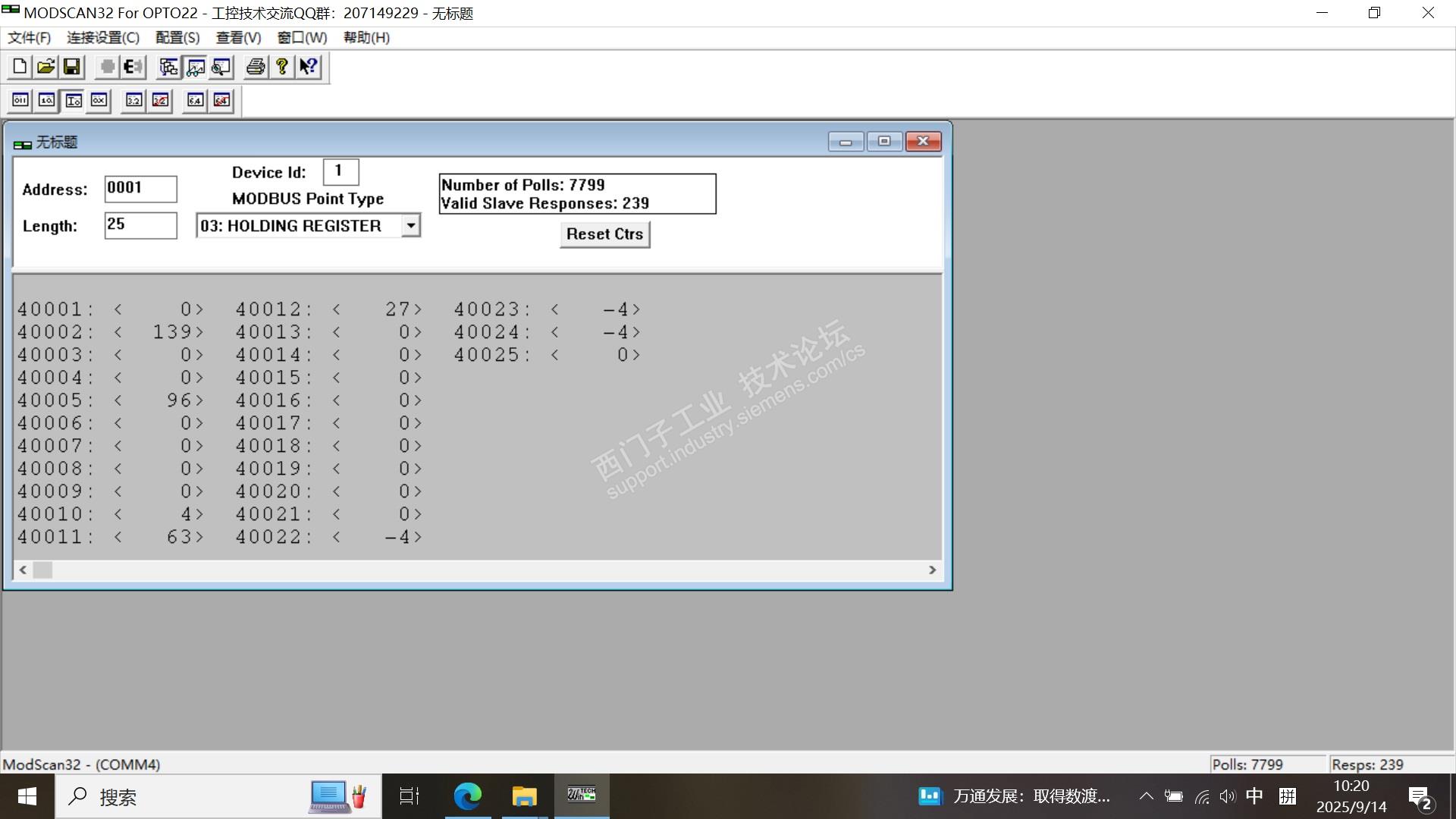Open the 03: HOLDING REGISTER combo box
This screenshot has height=819, width=1456.
300,226
